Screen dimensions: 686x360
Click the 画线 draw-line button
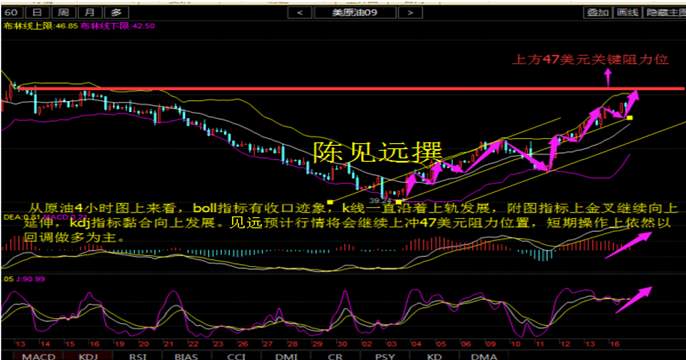pos(628,13)
